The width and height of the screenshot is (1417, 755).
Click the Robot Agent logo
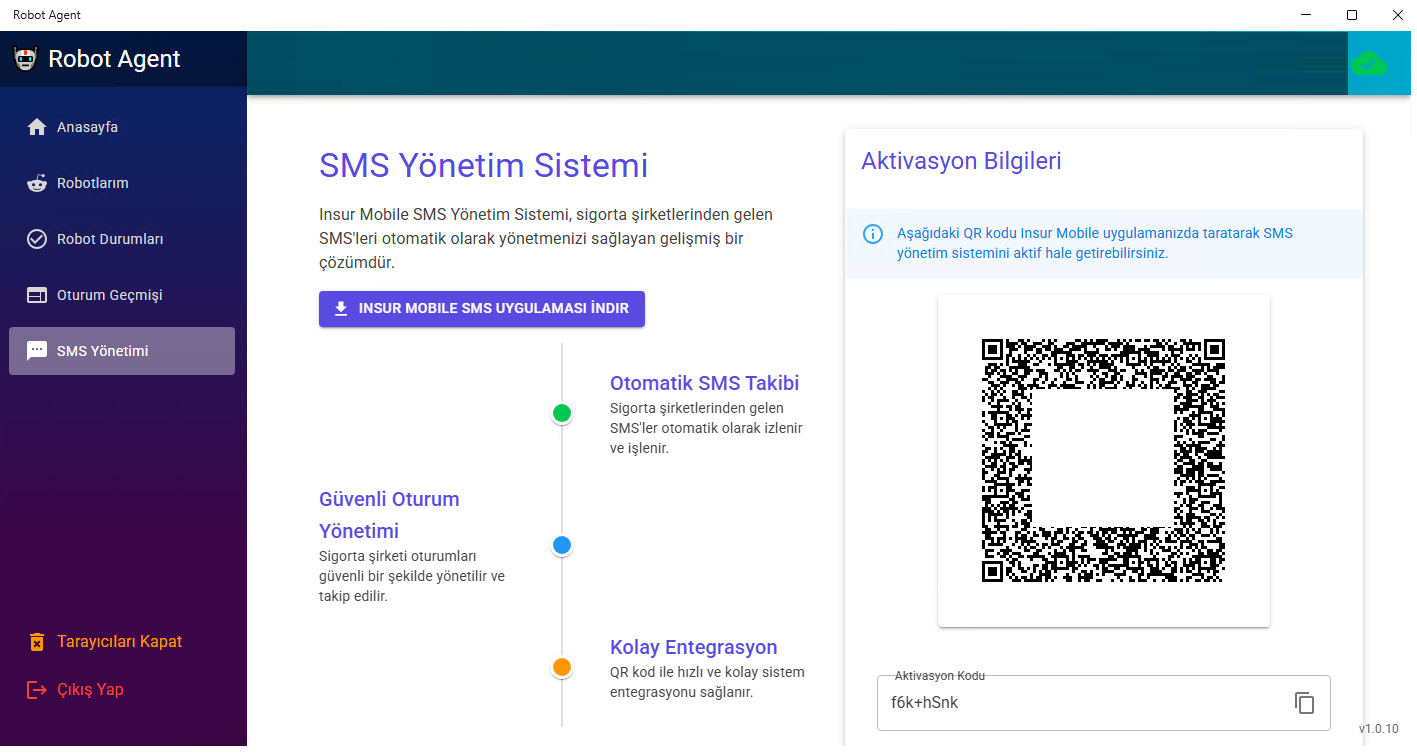(26, 58)
